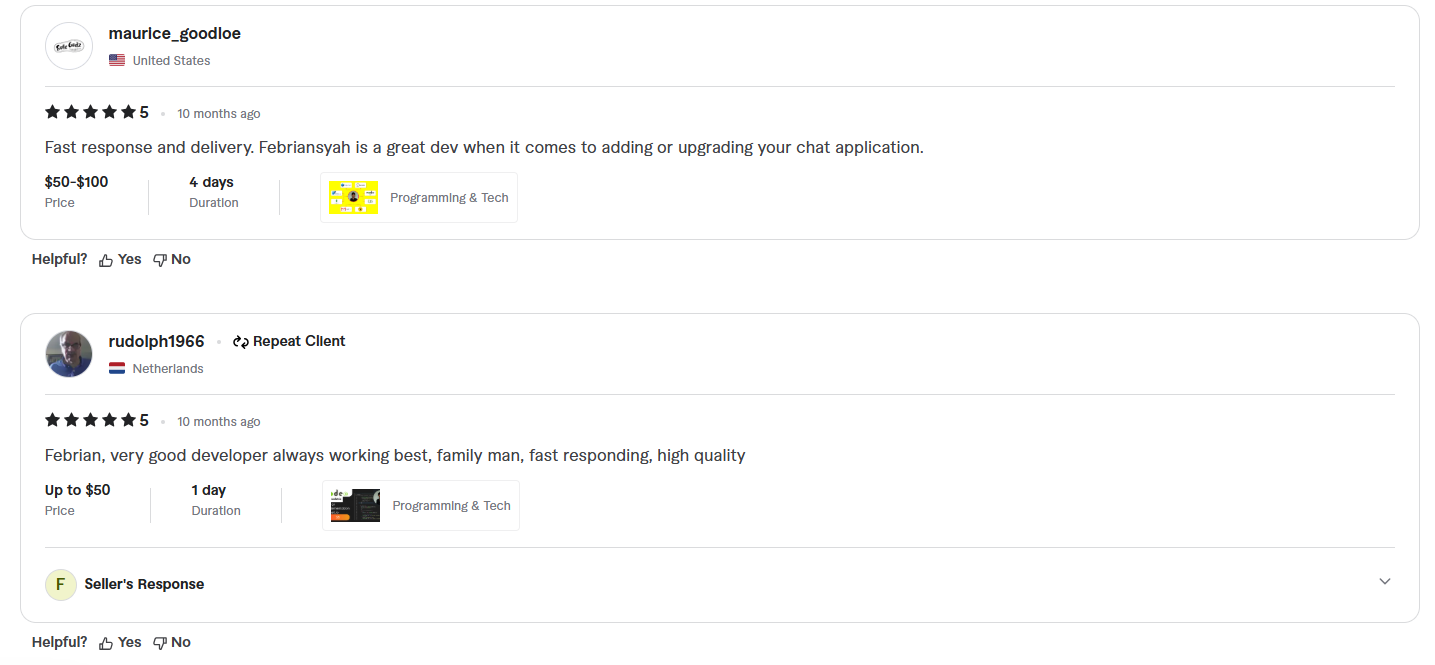Click the thumbs down icon under rudolph1966's review
Image resolution: width=1435 pixels, height=665 pixels.
(159, 642)
